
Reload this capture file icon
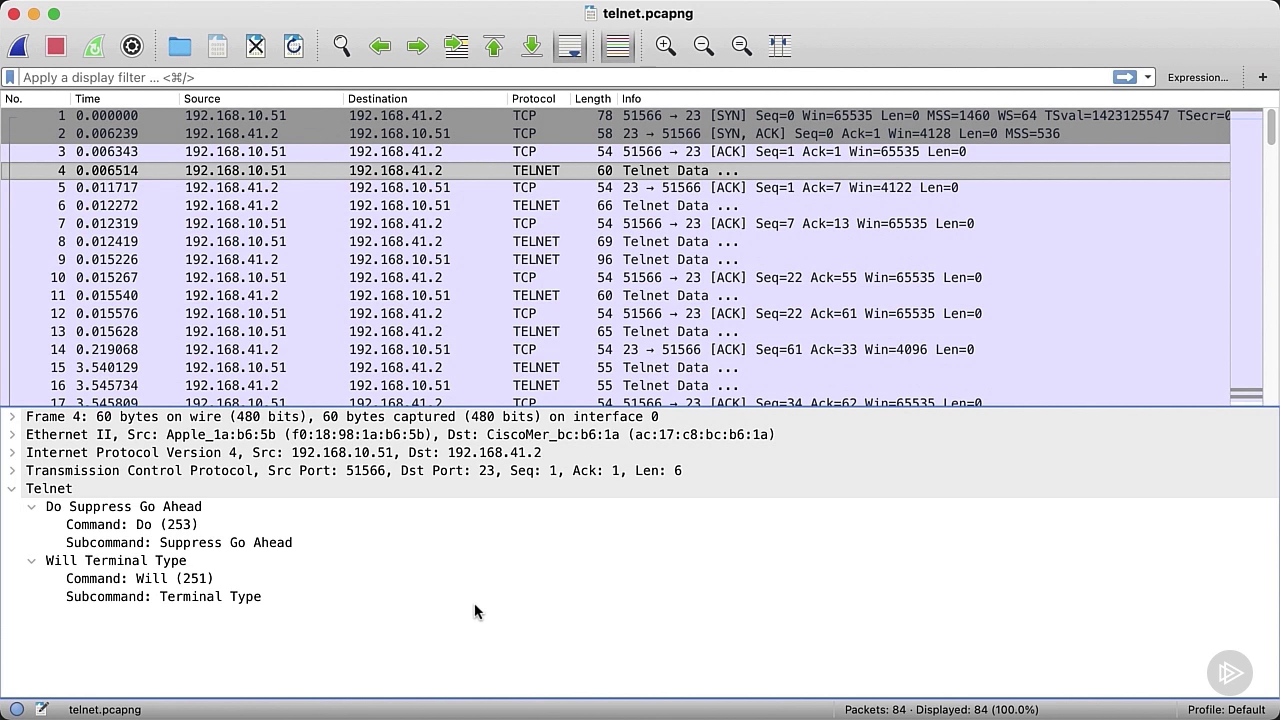point(294,46)
